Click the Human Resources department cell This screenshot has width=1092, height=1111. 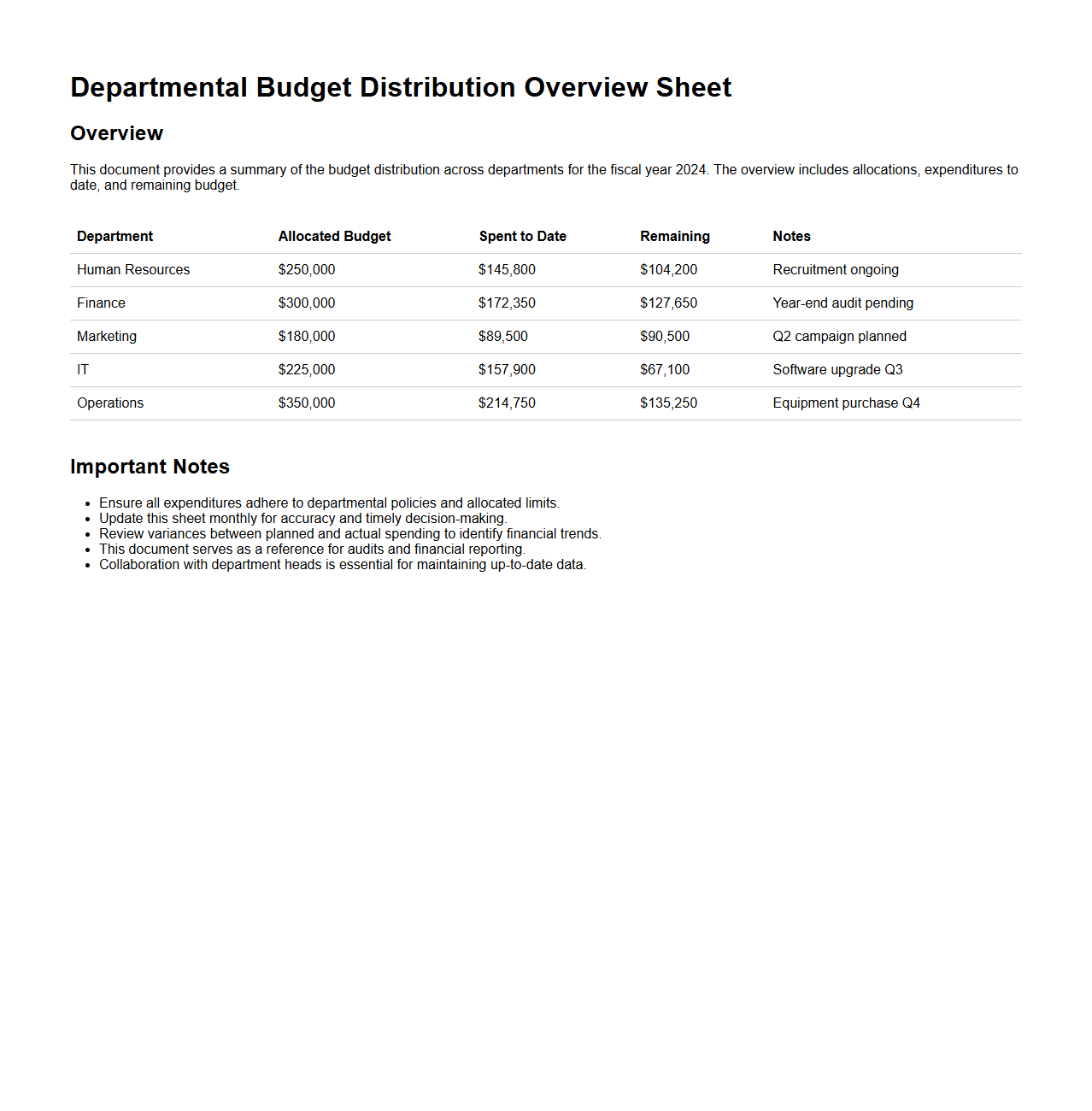133,270
